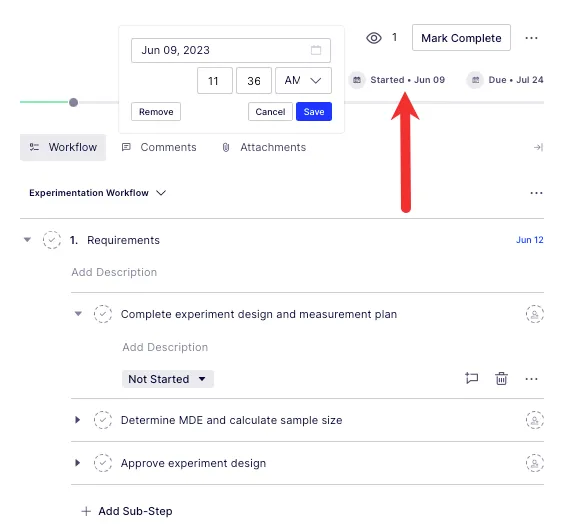This screenshot has width=573, height=530.
Task: Expand Determine MDE and calculate sample size
Action: [77, 420]
